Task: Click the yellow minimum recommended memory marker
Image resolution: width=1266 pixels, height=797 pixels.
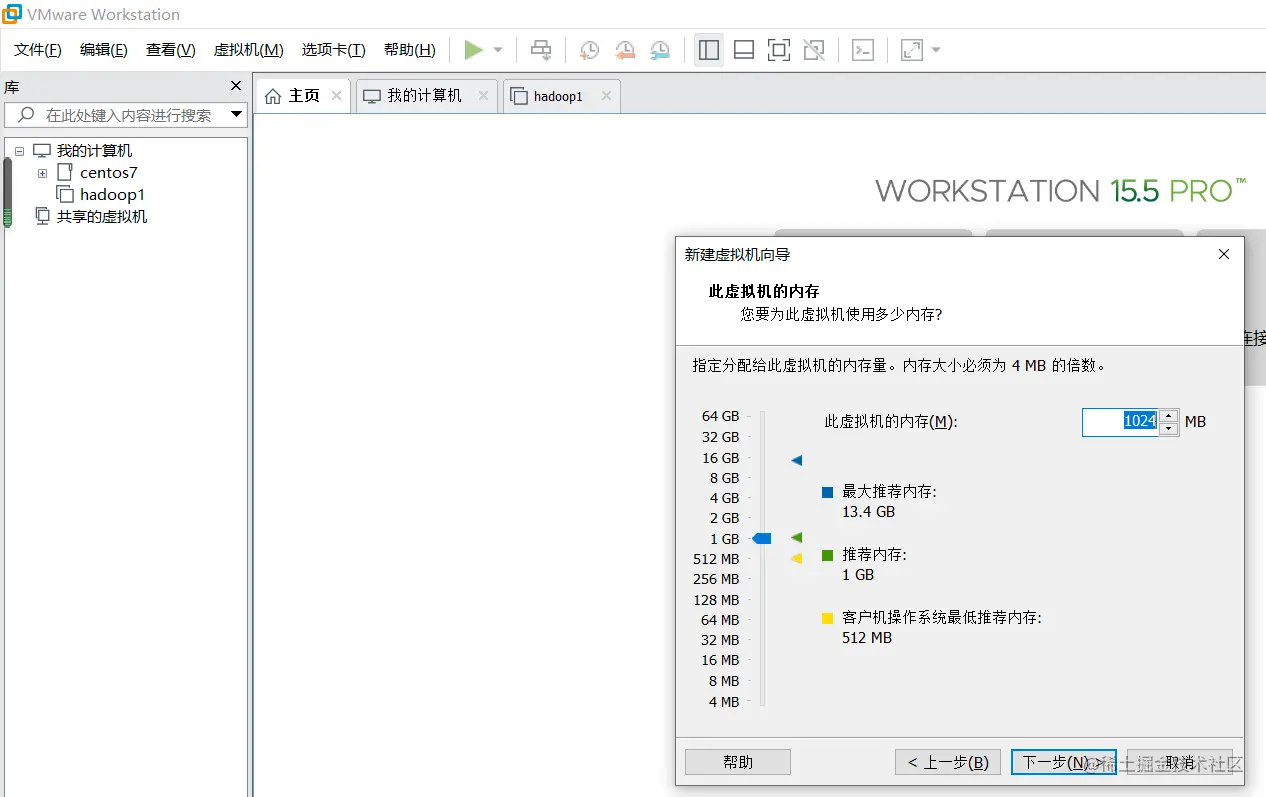Action: point(797,559)
